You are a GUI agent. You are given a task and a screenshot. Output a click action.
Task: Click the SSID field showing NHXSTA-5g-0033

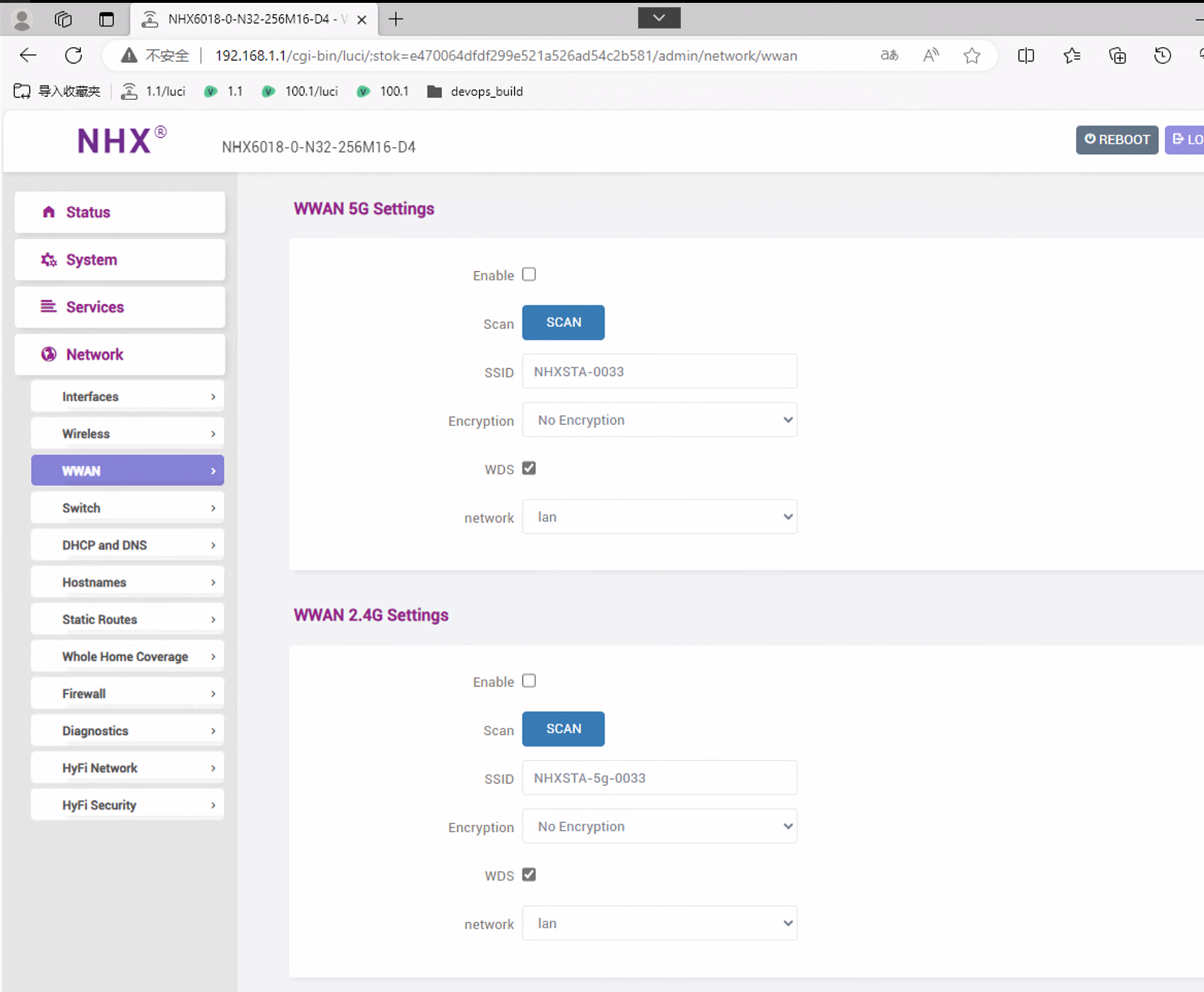(x=659, y=778)
